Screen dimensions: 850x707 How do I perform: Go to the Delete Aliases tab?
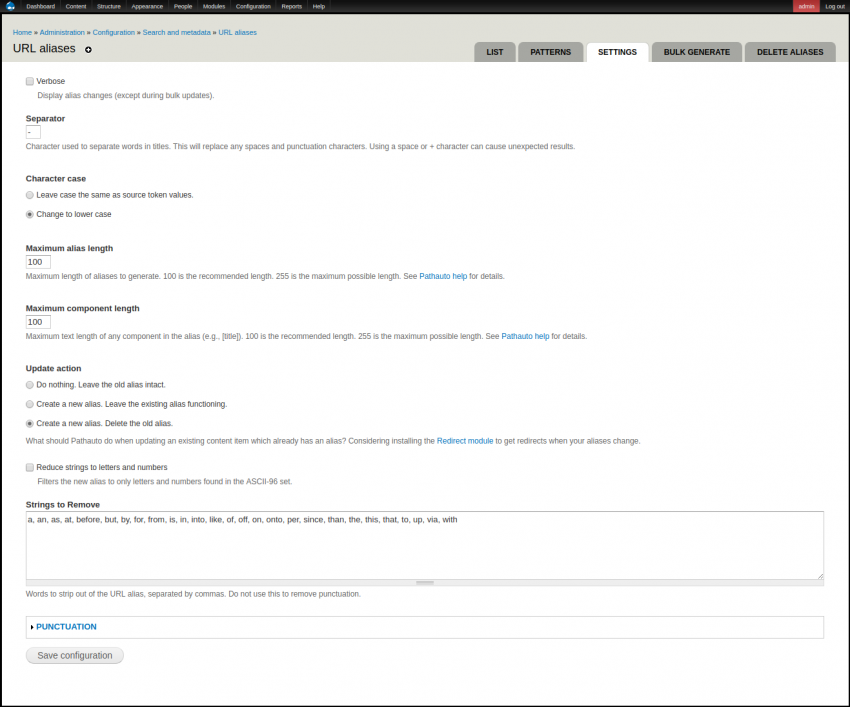click(790, 52)
